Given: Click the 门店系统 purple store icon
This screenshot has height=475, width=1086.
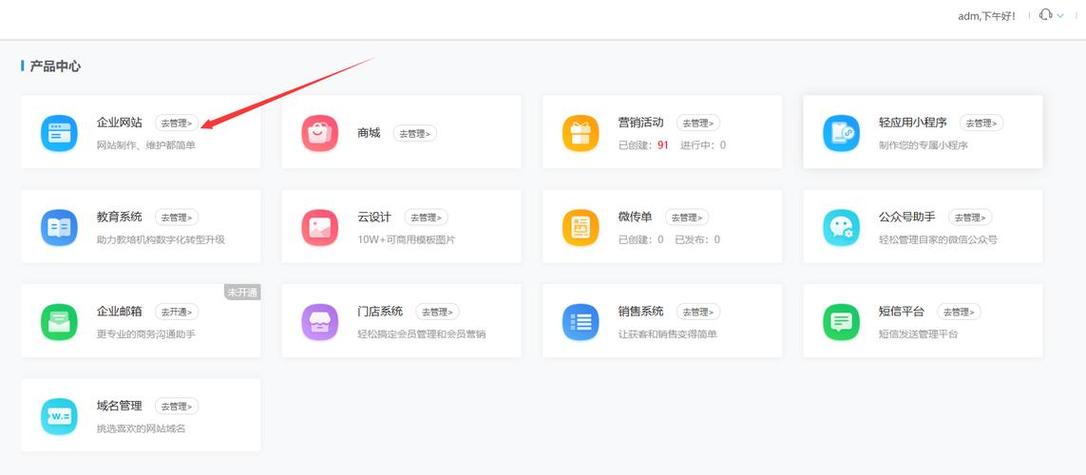Looking at the screenshot, I should [x=320, y=322].
